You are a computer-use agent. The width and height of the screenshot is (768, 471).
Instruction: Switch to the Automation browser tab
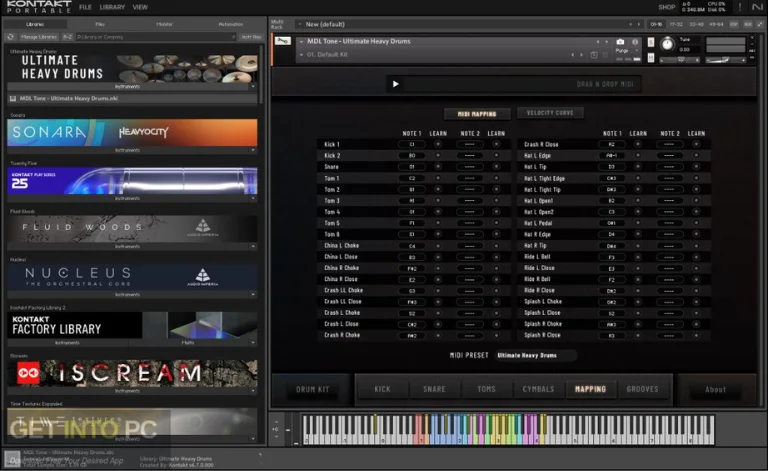[231, 24]
